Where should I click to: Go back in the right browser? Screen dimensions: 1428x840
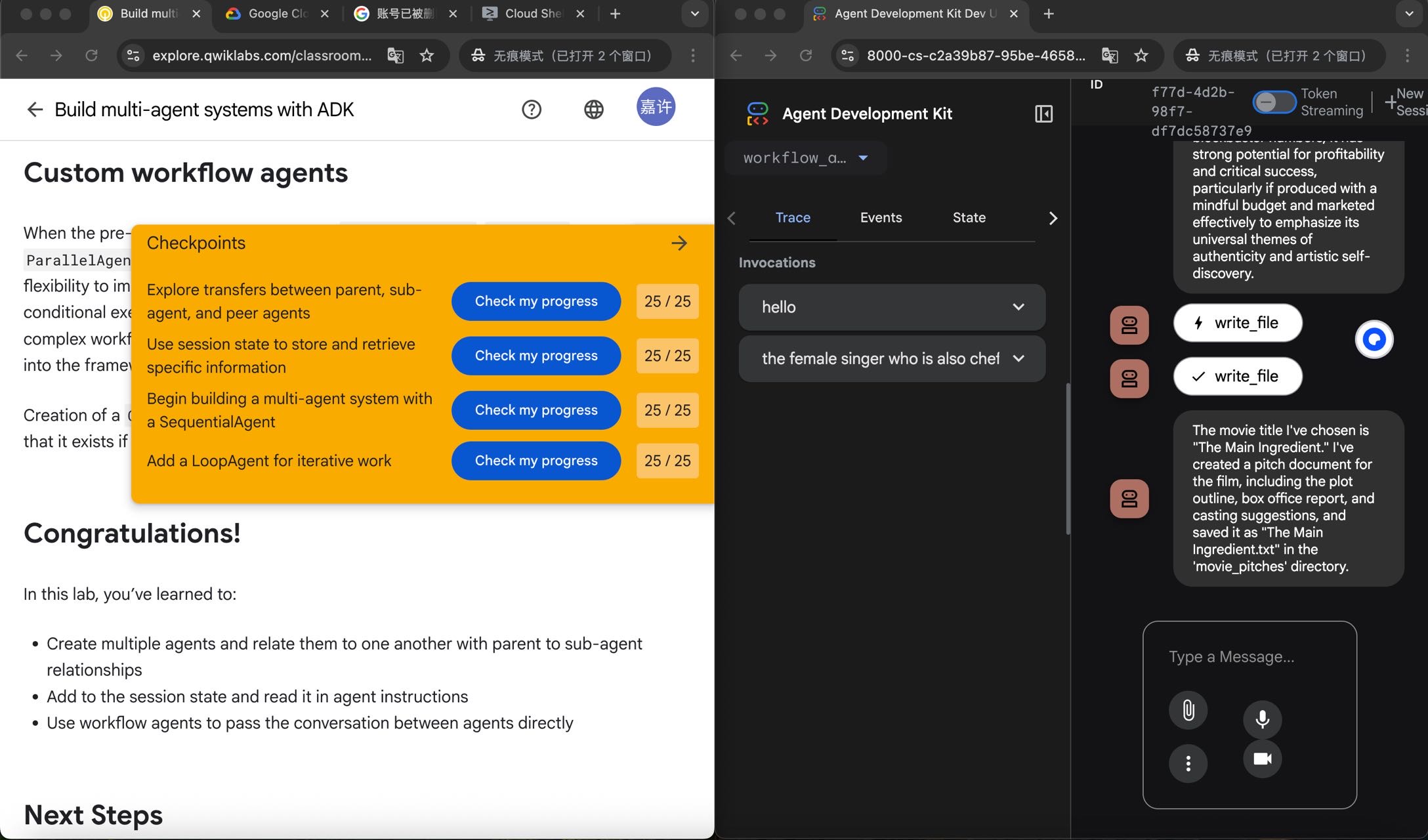[736, 56]
